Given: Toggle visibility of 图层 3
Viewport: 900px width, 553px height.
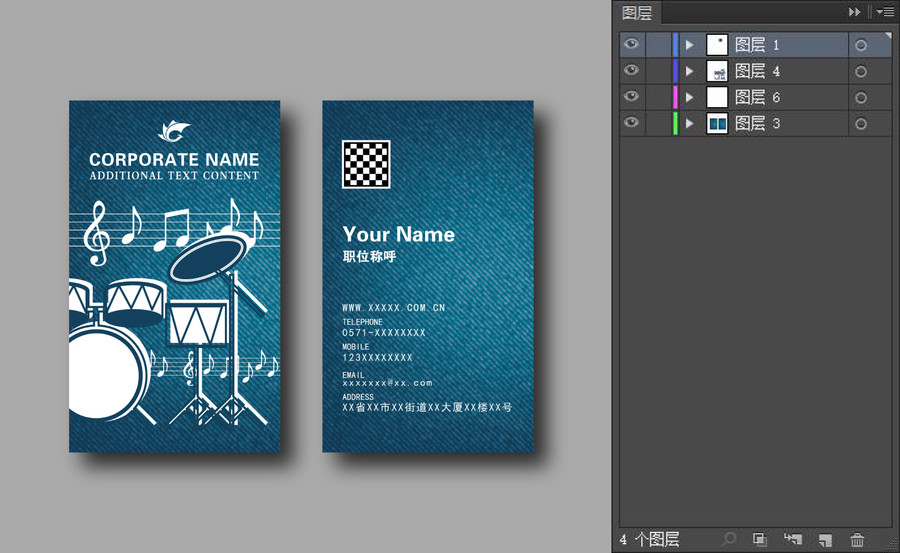Looking at the screenshot, I should (x=631, y=122).
